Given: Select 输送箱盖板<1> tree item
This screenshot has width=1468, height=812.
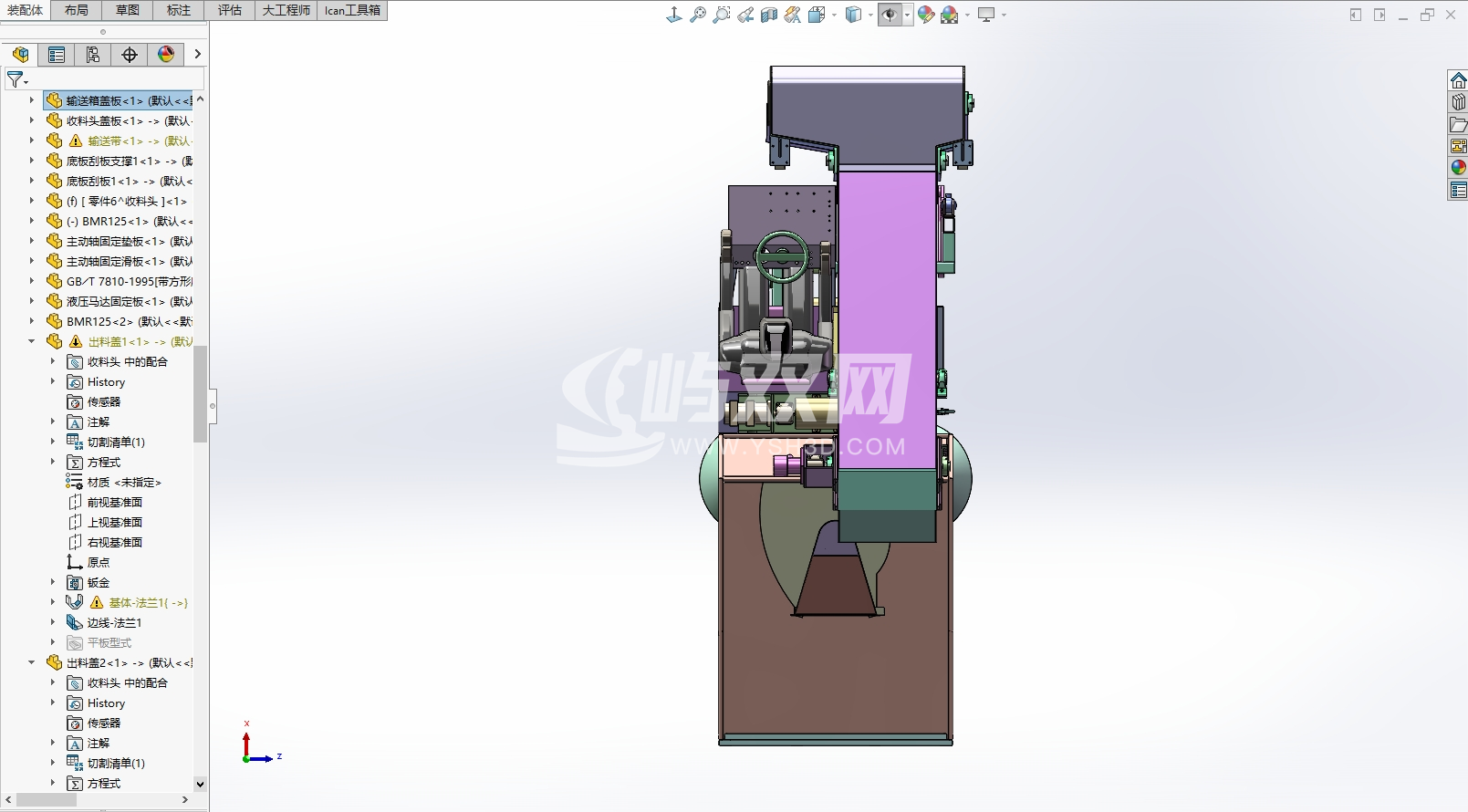Looking at the screenshot, I should [x=119, y=100].
